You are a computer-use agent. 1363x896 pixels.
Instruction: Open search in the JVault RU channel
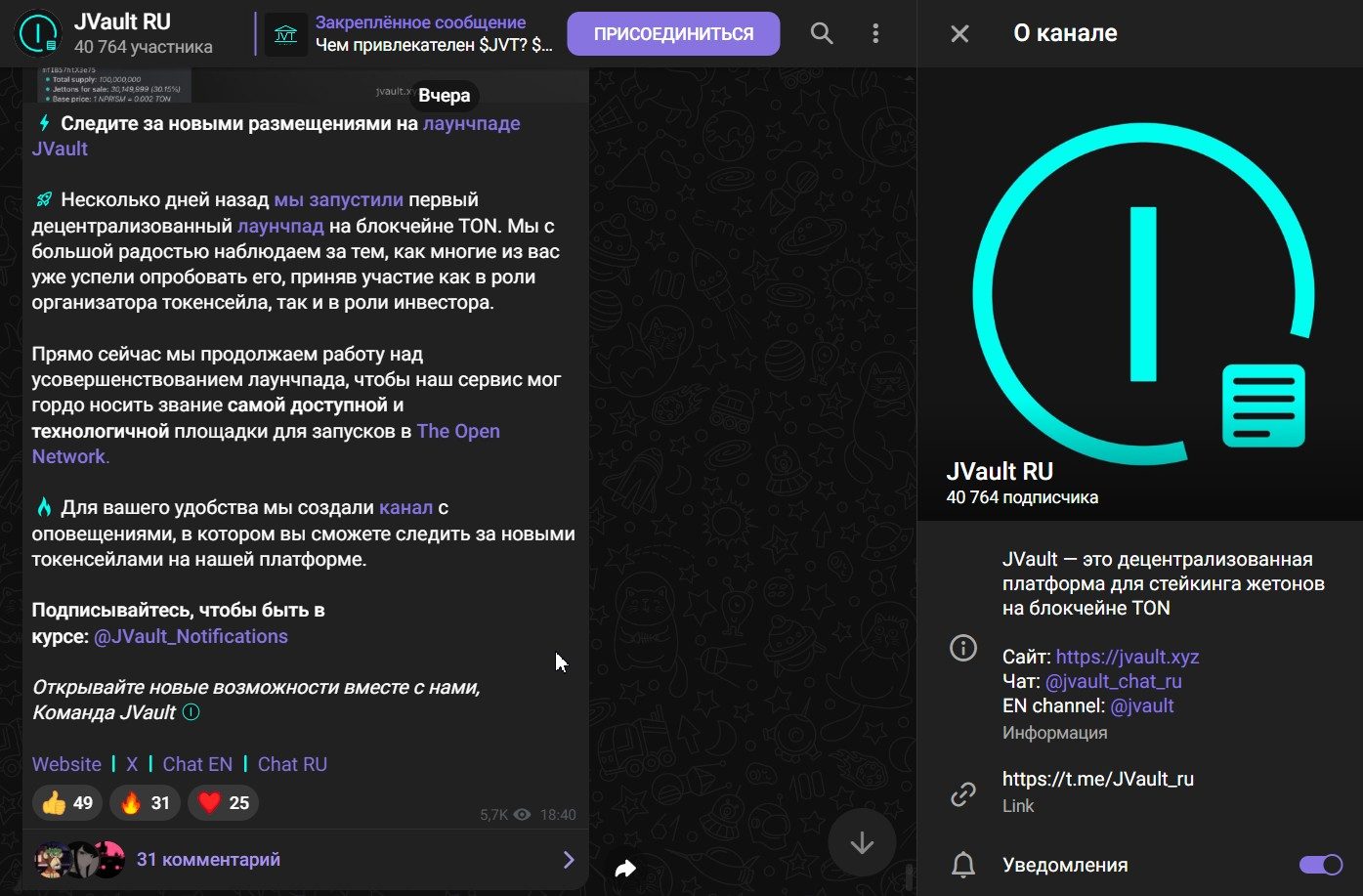[x=822, y=34]
